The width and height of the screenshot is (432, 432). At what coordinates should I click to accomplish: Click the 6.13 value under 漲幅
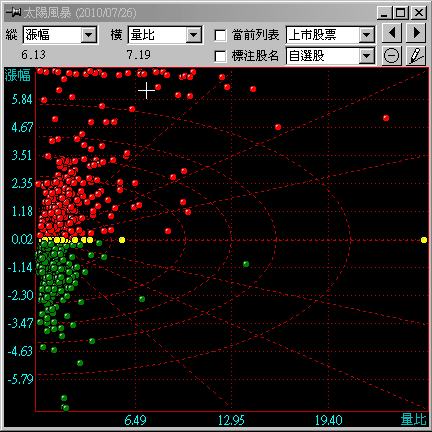pyautogui.click(x=33, y=55)
